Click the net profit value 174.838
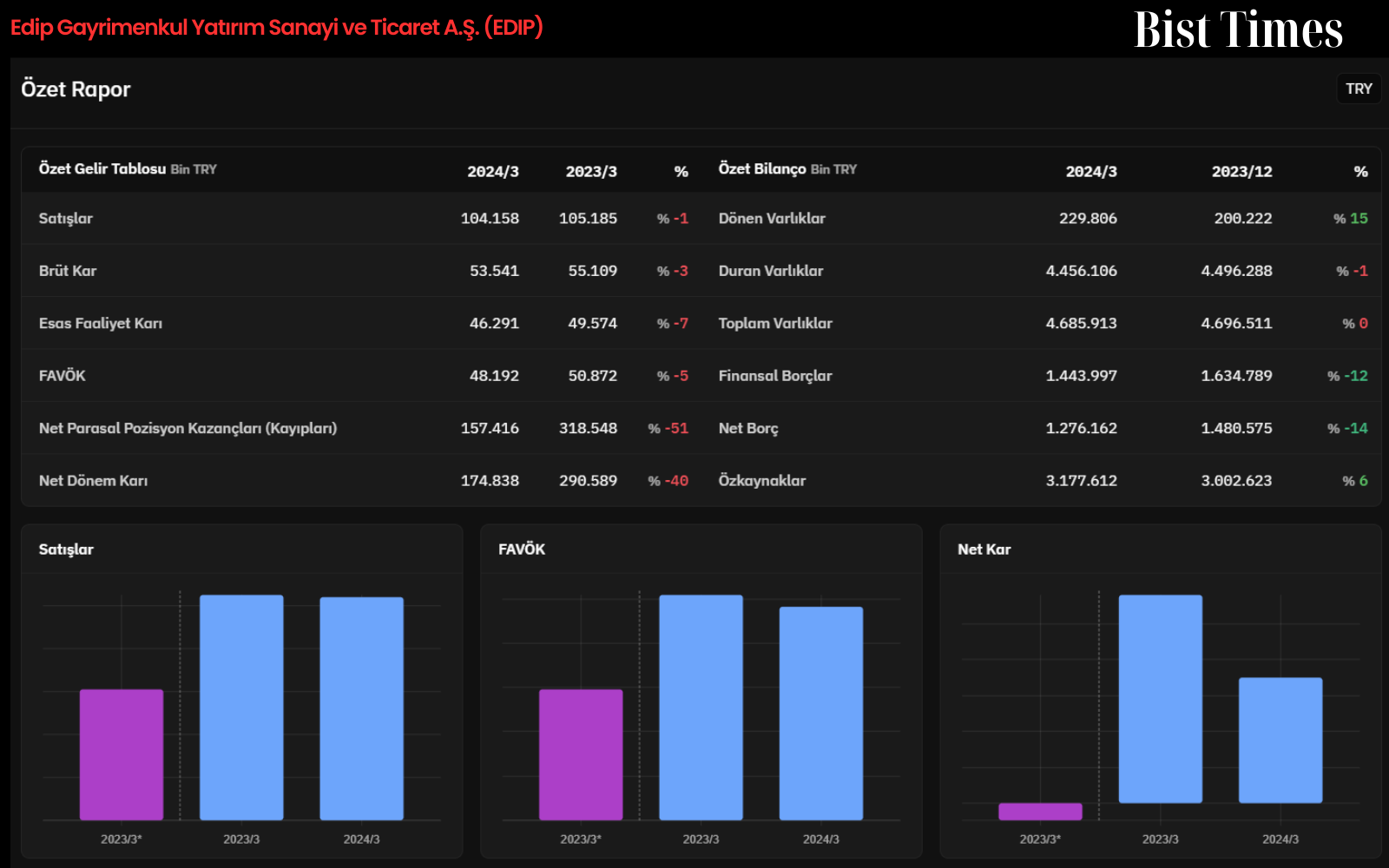The width and height of the screenshot is (1389, 868). pos(490,481)
